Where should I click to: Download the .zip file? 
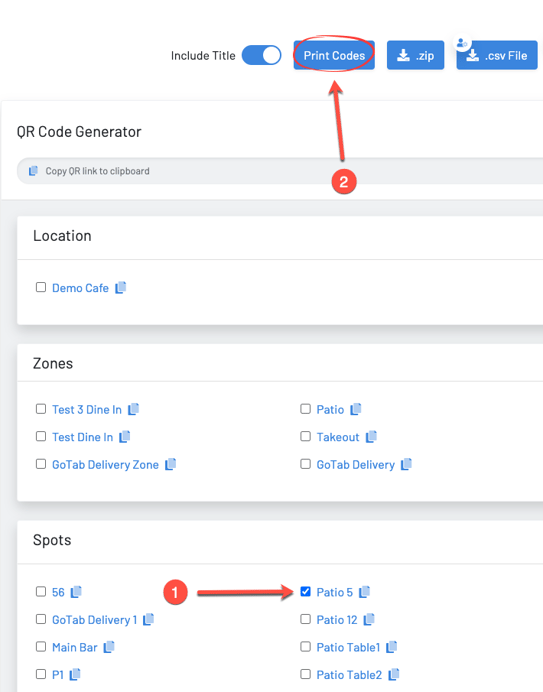[x=415, y=55]
